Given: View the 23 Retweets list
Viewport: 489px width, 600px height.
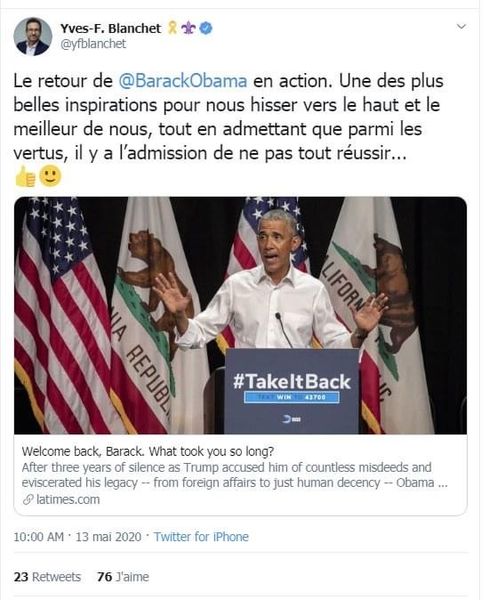Looking at the screenshot, I should point(47,577).
